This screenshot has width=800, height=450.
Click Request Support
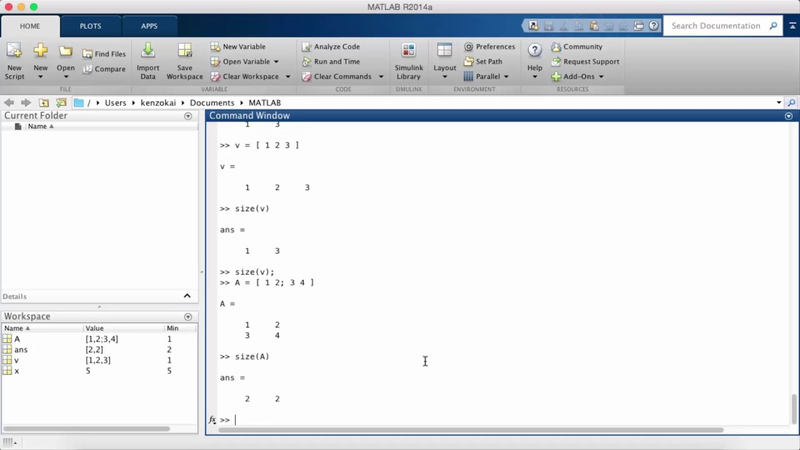click(585, 61)
